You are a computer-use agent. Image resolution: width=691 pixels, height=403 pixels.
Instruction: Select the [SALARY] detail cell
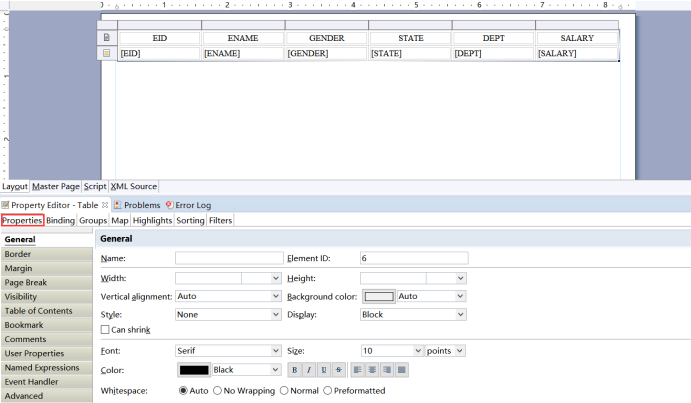tap(577, 53)
